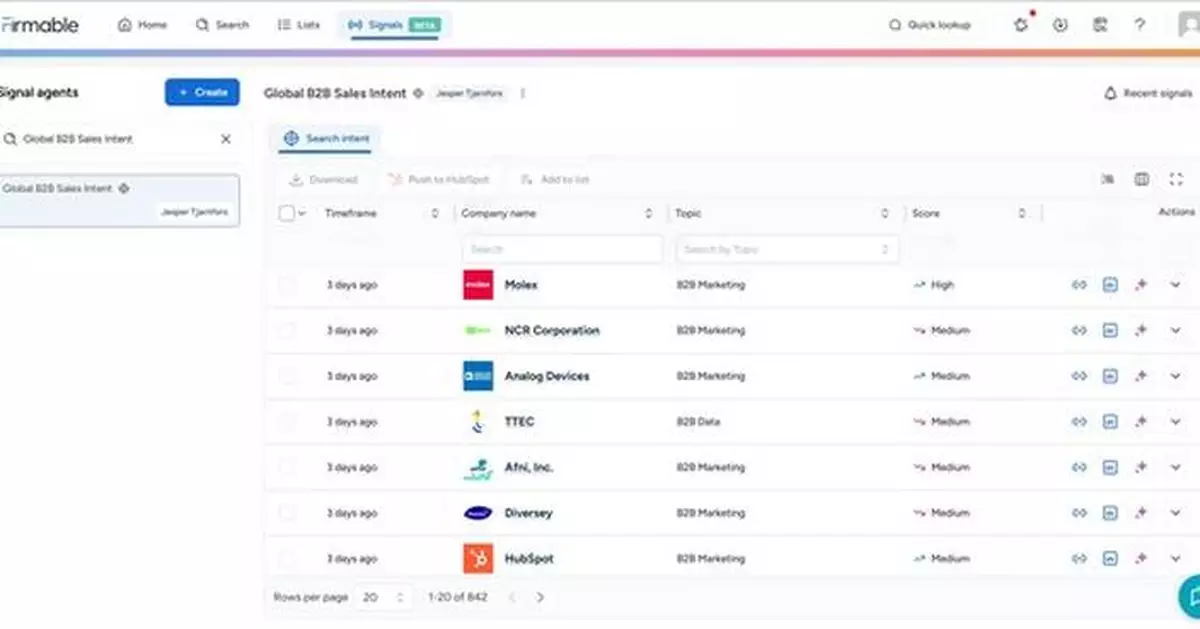Open the Search by Topic dropdown

(786, 248)
